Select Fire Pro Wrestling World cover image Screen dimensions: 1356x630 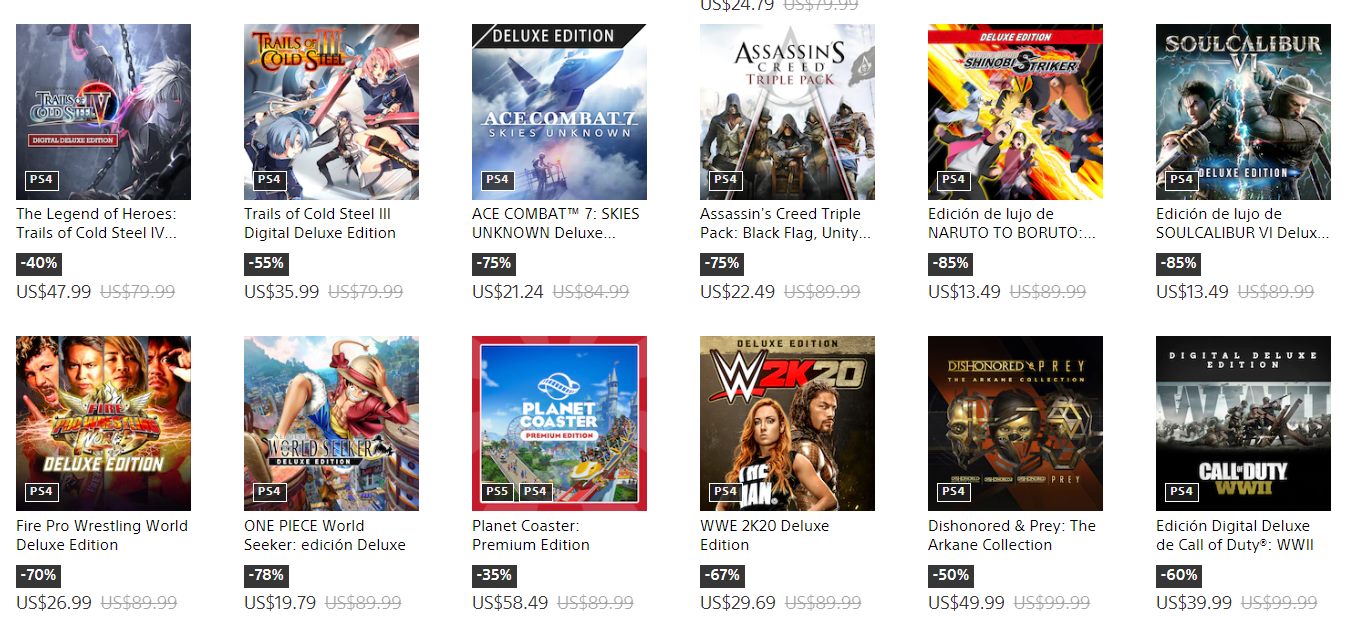pyautogui.click(x=103, y=424)
